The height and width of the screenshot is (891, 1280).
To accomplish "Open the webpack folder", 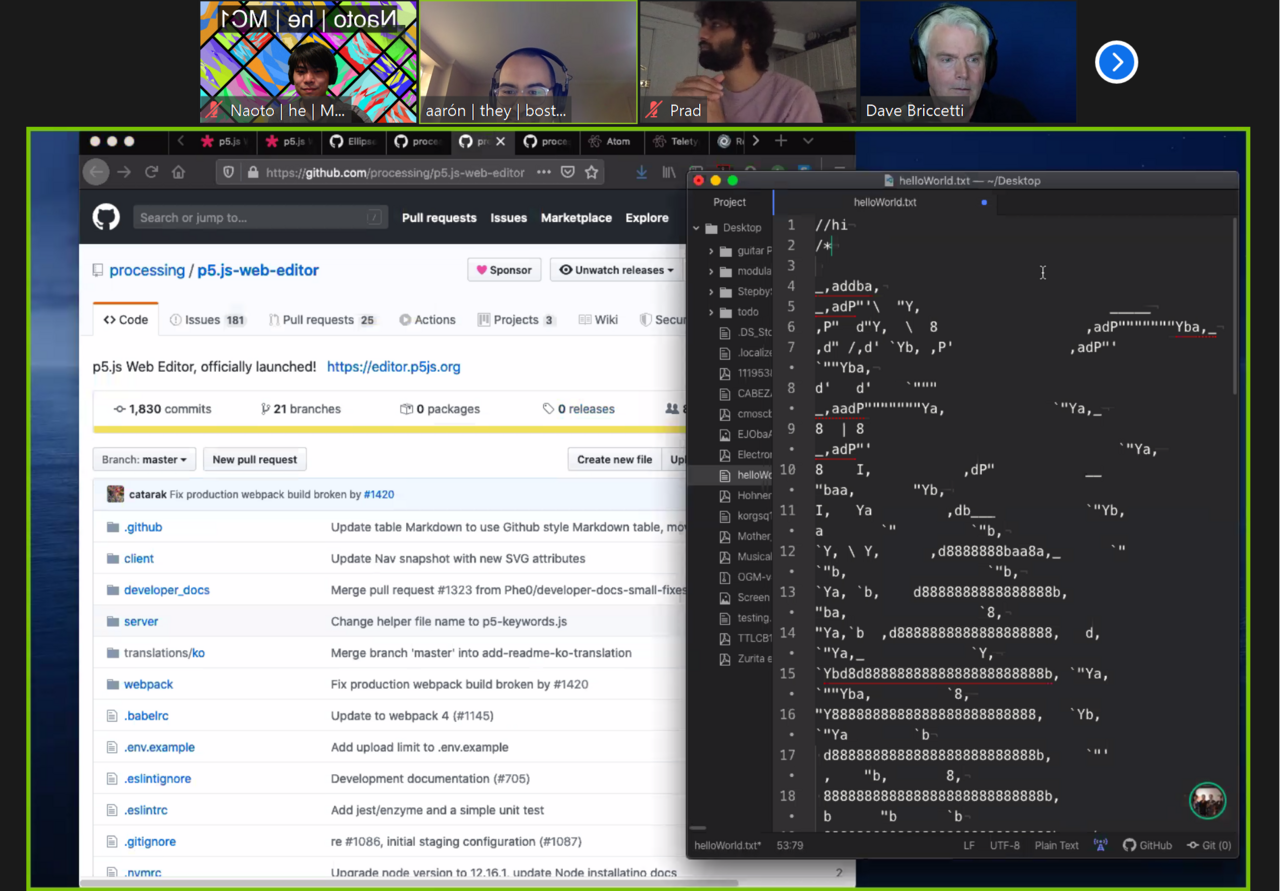I will coord(148,684).
